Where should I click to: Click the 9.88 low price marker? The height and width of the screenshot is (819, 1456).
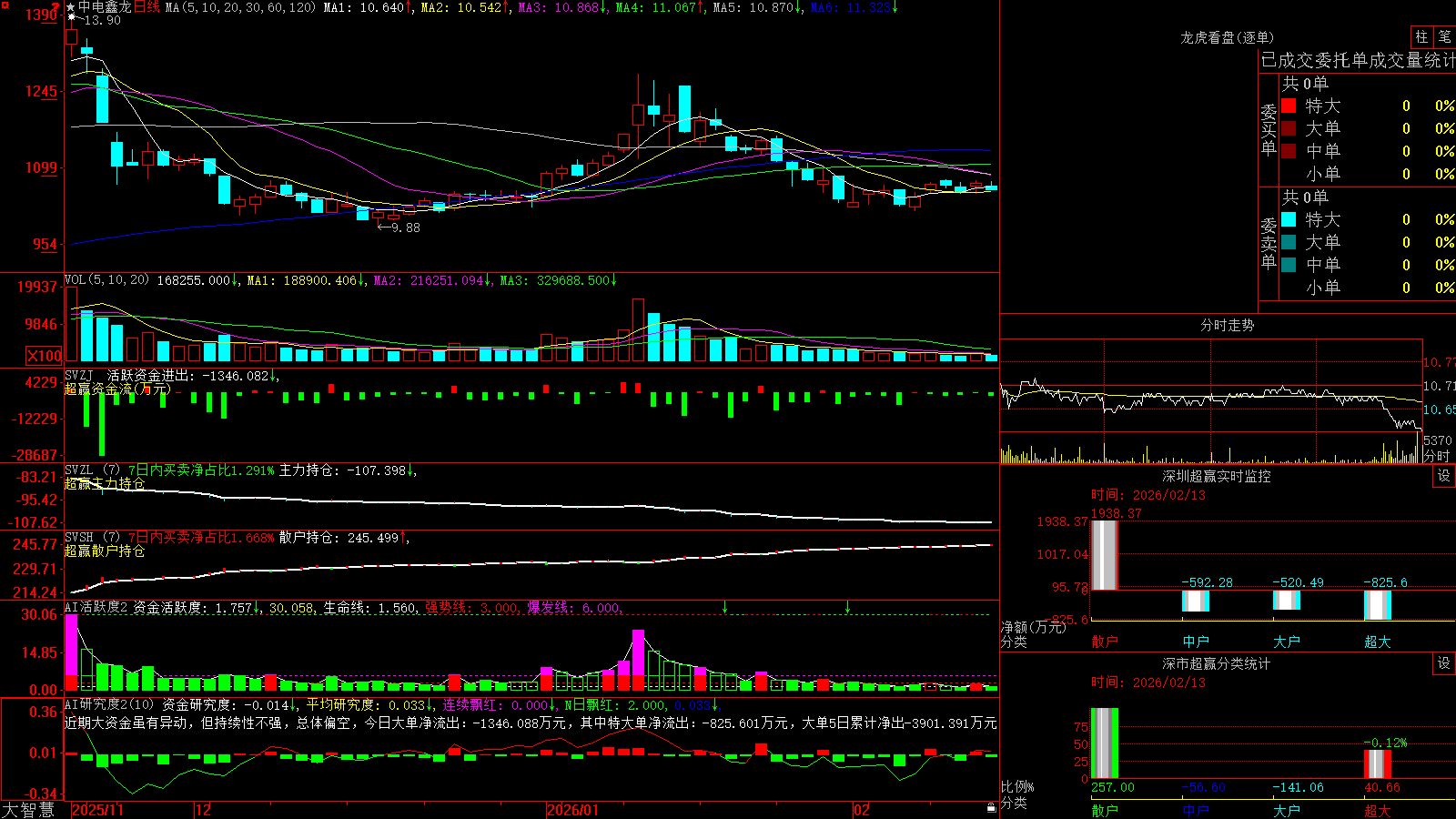pos(406,227)
